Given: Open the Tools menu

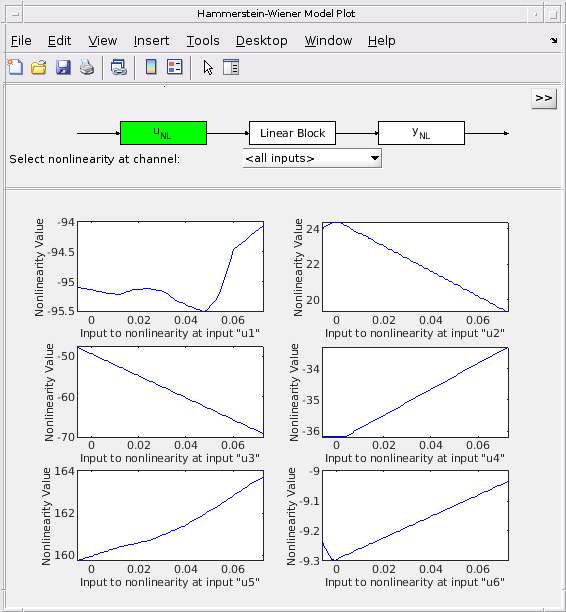Looking at the screenshot, I should click(x=203, y=41).
